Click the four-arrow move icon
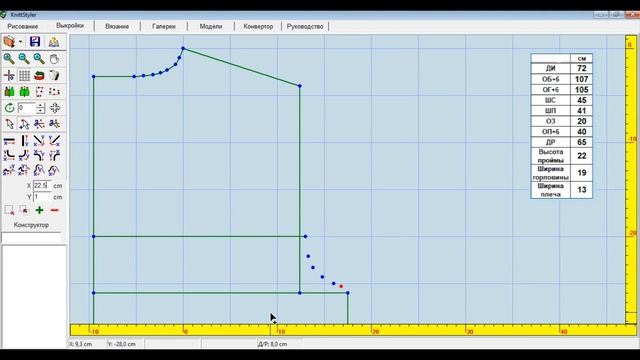Viewport: 640px width, 360px height. pyautogui.click(x=55, y=108)
